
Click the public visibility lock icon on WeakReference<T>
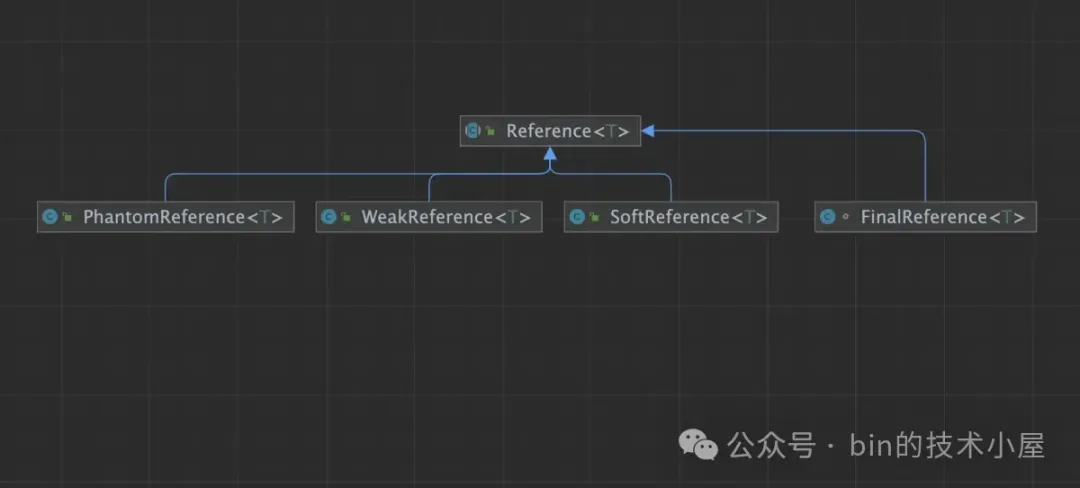click(x=346, y=217)
